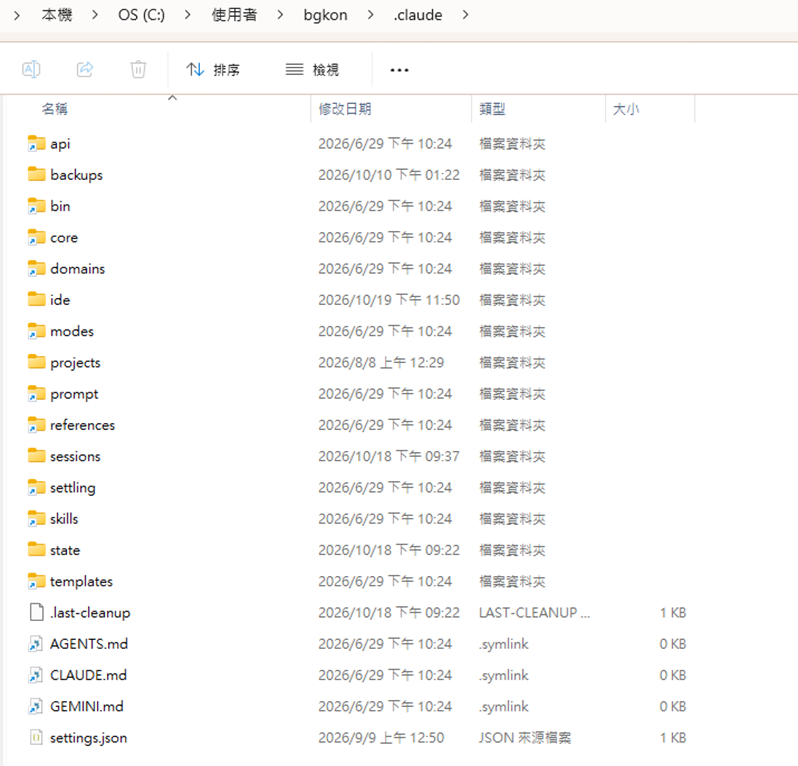Viewport: 798px width, 766px height.
Task: Select the .last-cleanup file icon
Action: [37, 612]
